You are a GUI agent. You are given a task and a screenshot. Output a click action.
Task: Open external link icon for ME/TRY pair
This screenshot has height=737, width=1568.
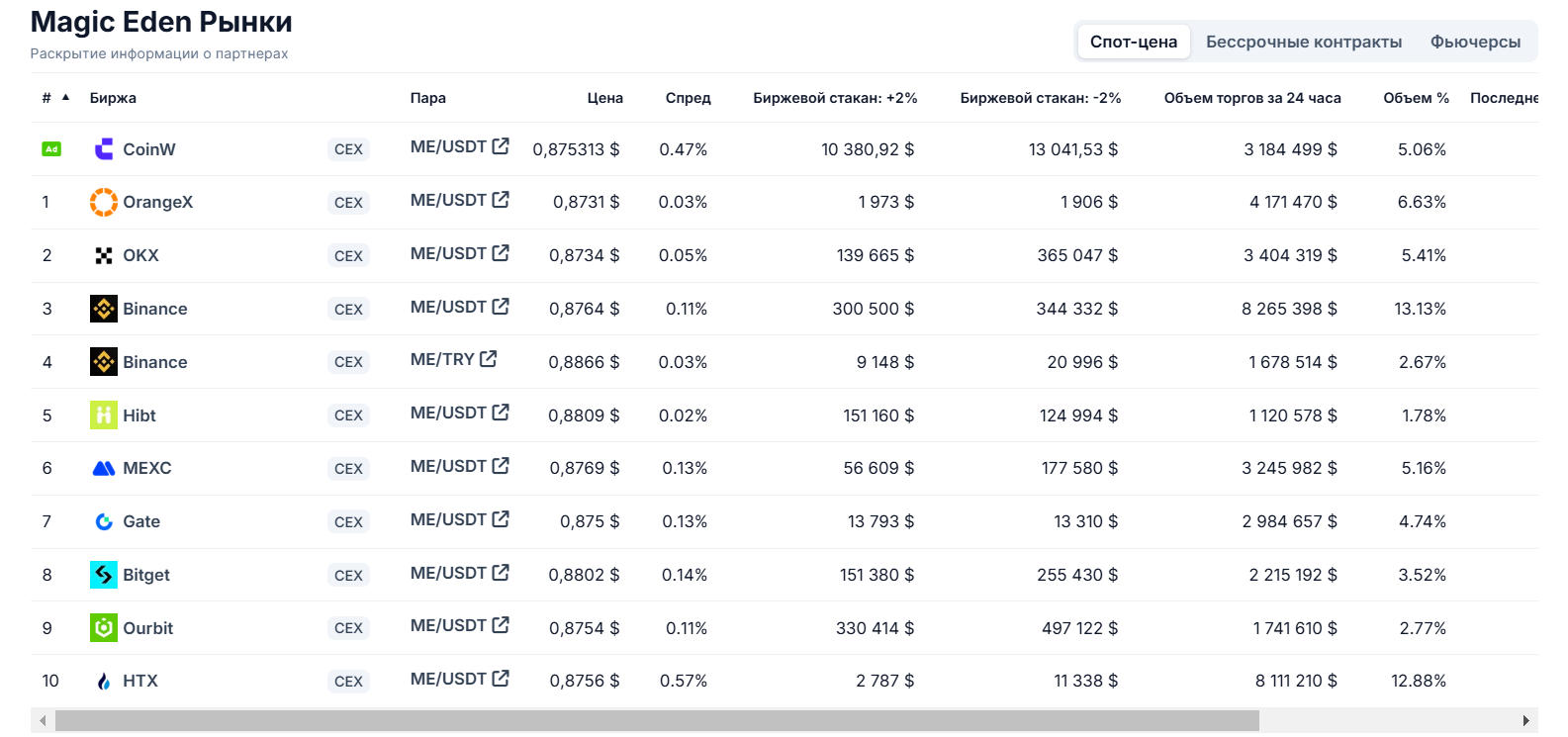click(488, 359)
